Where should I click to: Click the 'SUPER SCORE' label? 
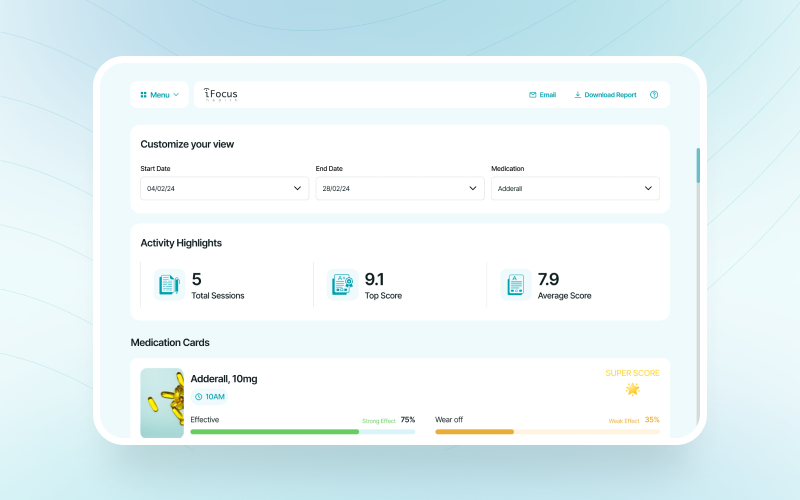[633, 373]
